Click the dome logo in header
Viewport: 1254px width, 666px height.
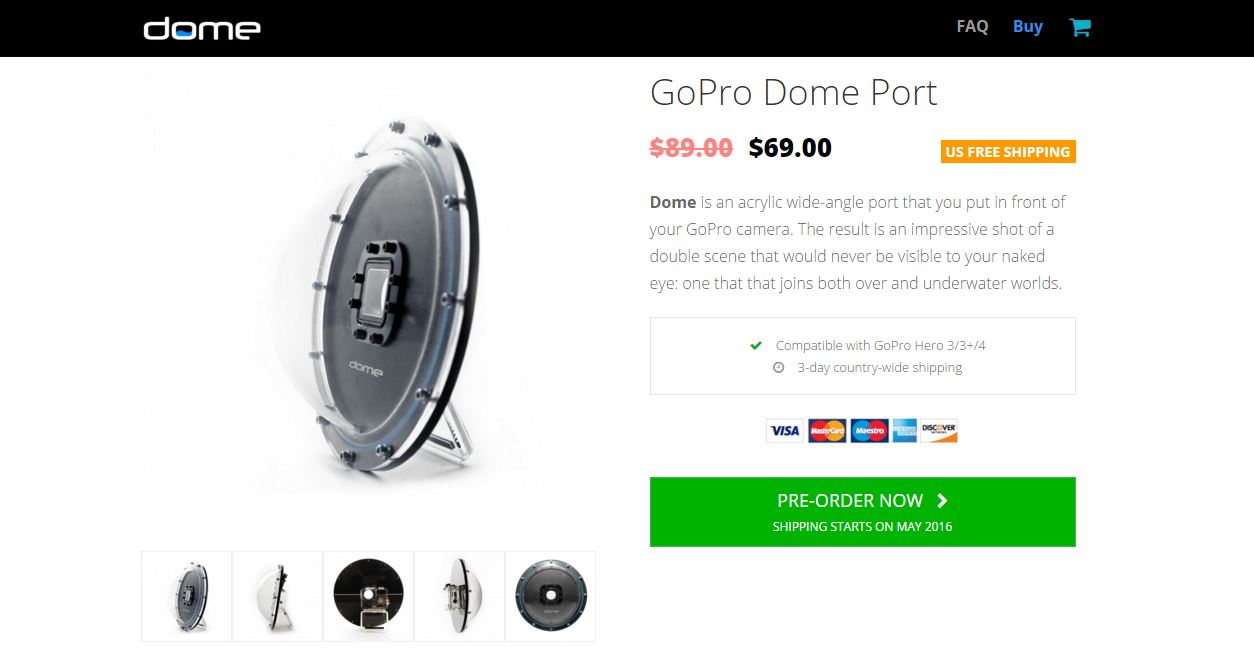[x=202, y=28]
